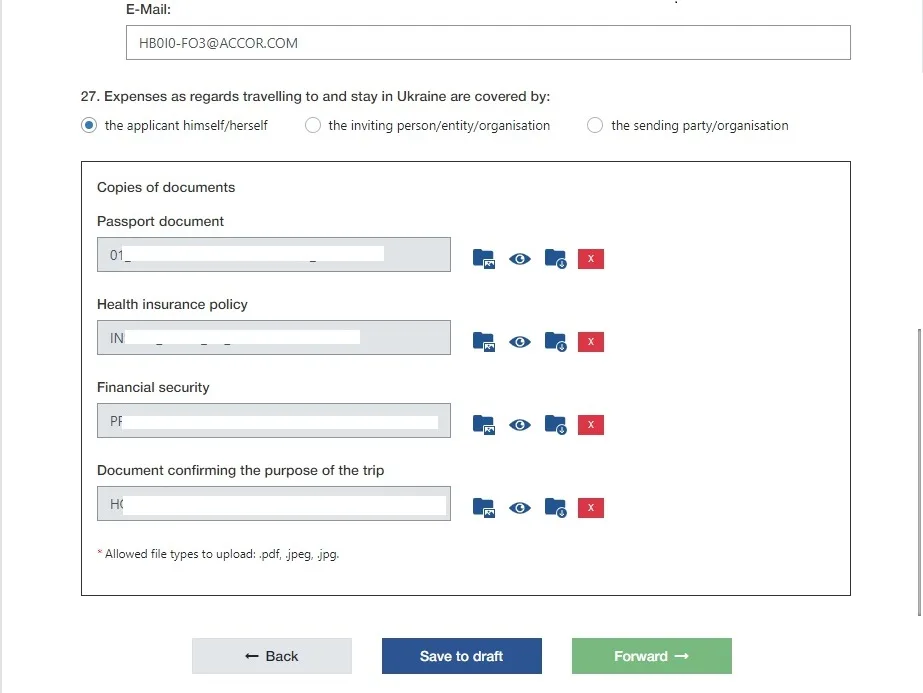This screenshot has width=923, height=693.
Task: Upload a file for Passport document
Action: [x=484, y=258]
